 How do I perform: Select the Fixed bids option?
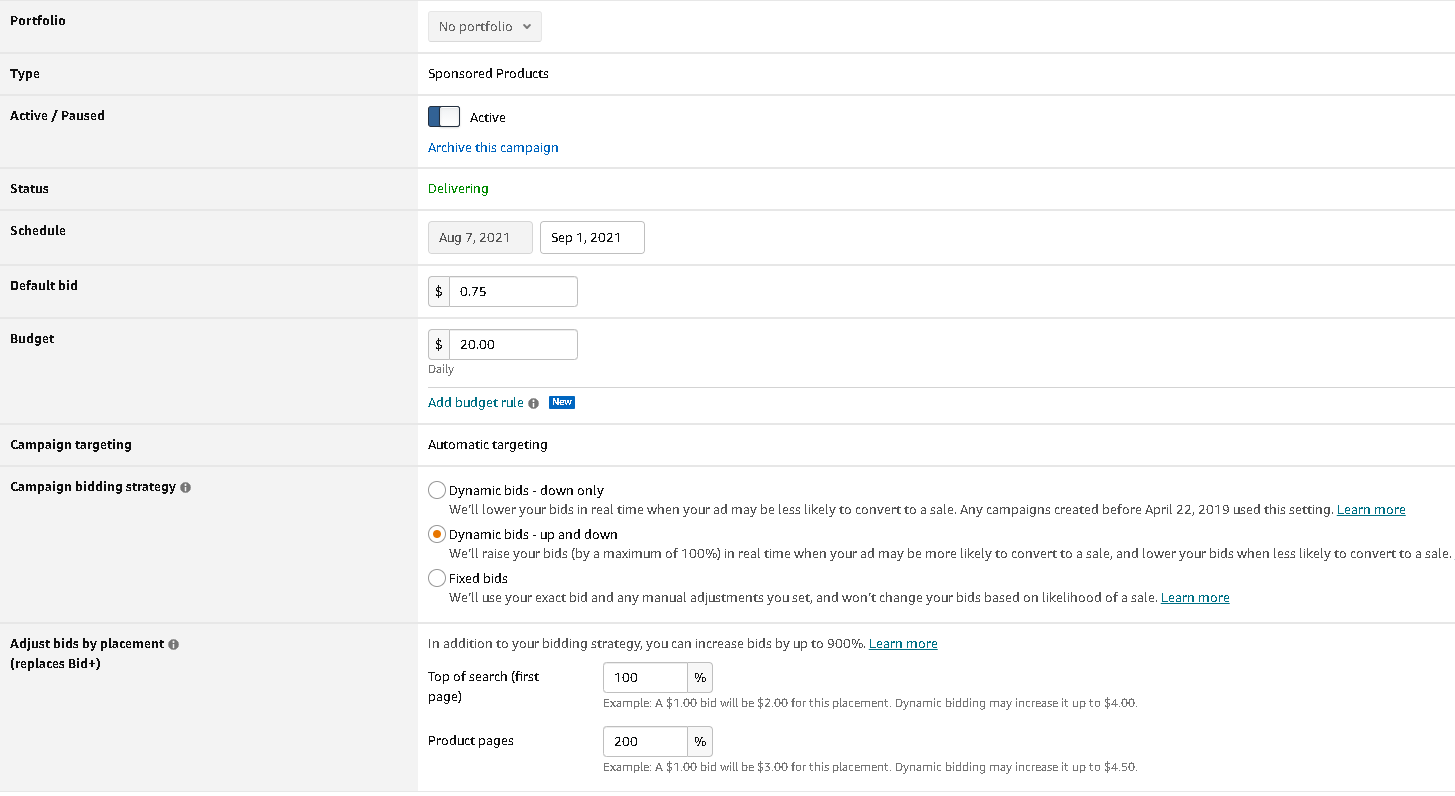437,578
